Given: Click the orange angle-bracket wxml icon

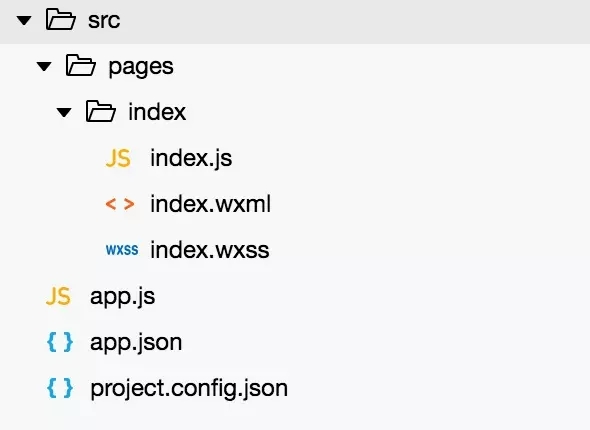Looking at the screenshot, I should [120, 204].
